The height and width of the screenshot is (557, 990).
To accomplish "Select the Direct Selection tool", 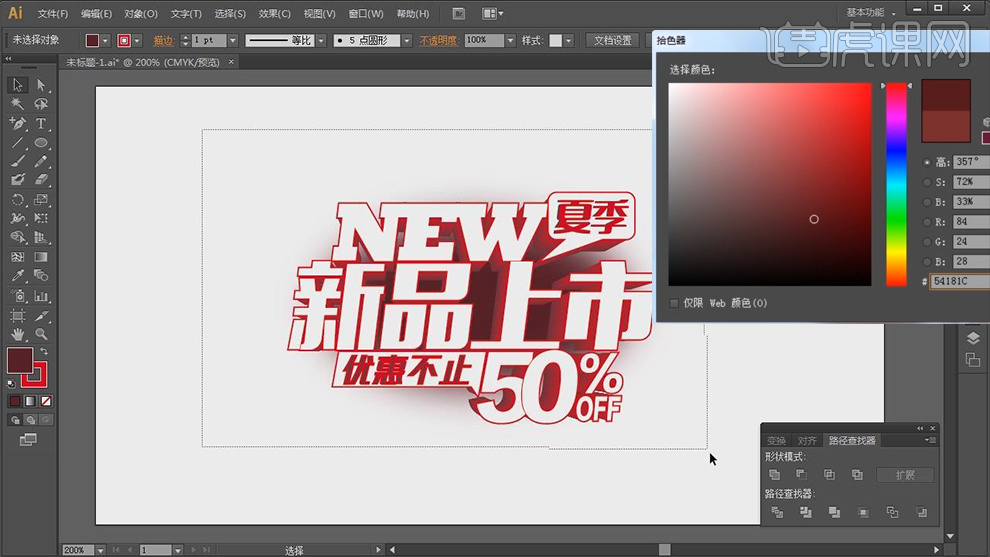I will [x=41, y=86].
